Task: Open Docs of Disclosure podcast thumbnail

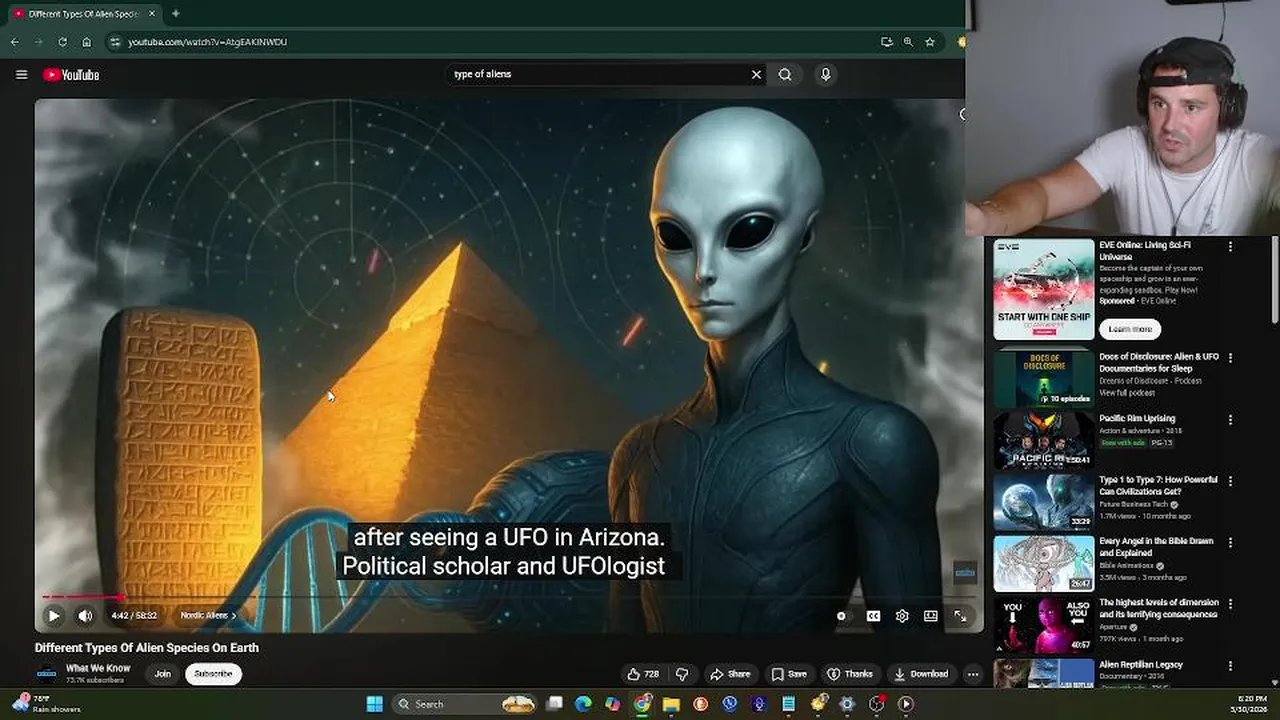Action: 1044,377
